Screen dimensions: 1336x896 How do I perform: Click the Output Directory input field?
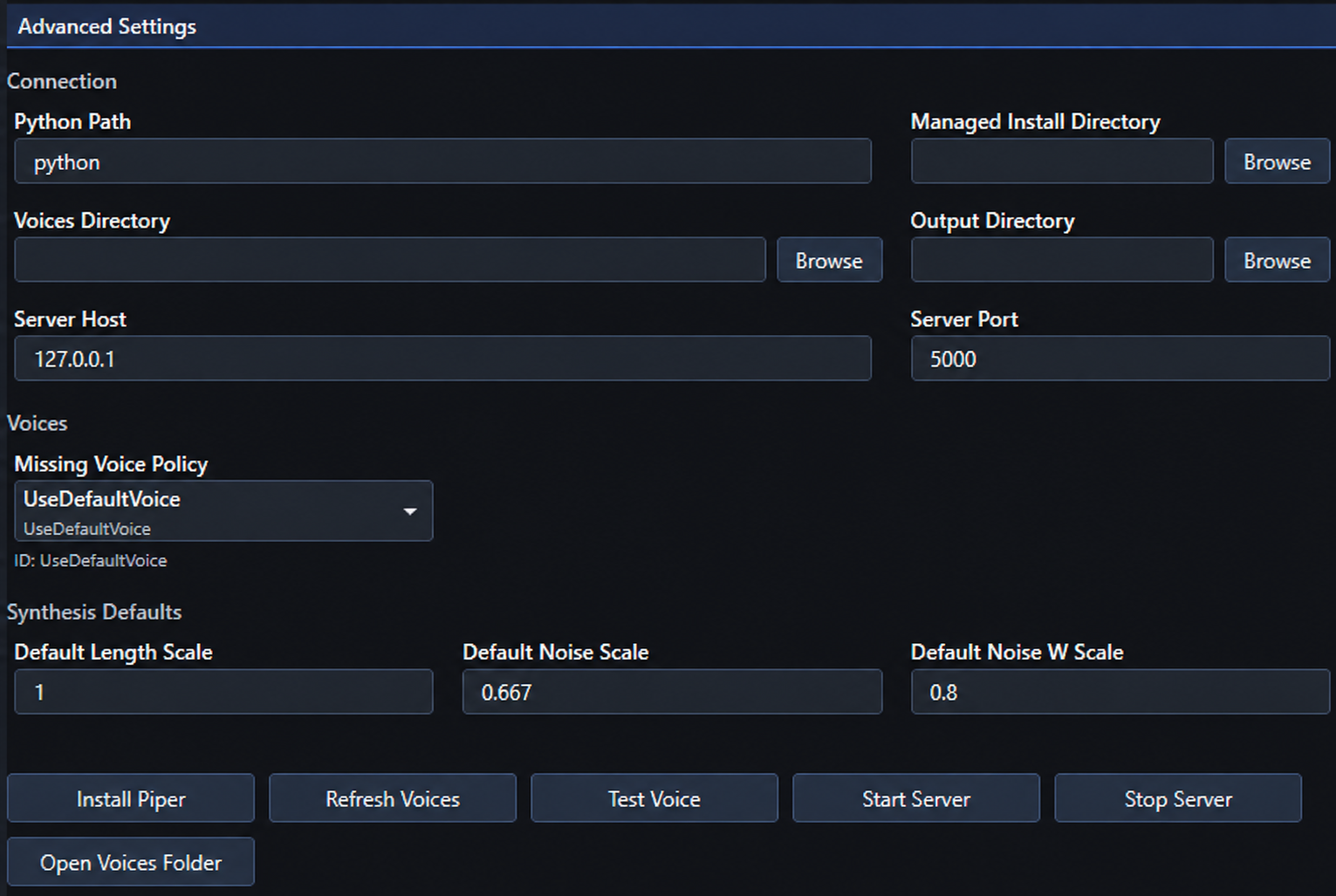pos(1062,260)
